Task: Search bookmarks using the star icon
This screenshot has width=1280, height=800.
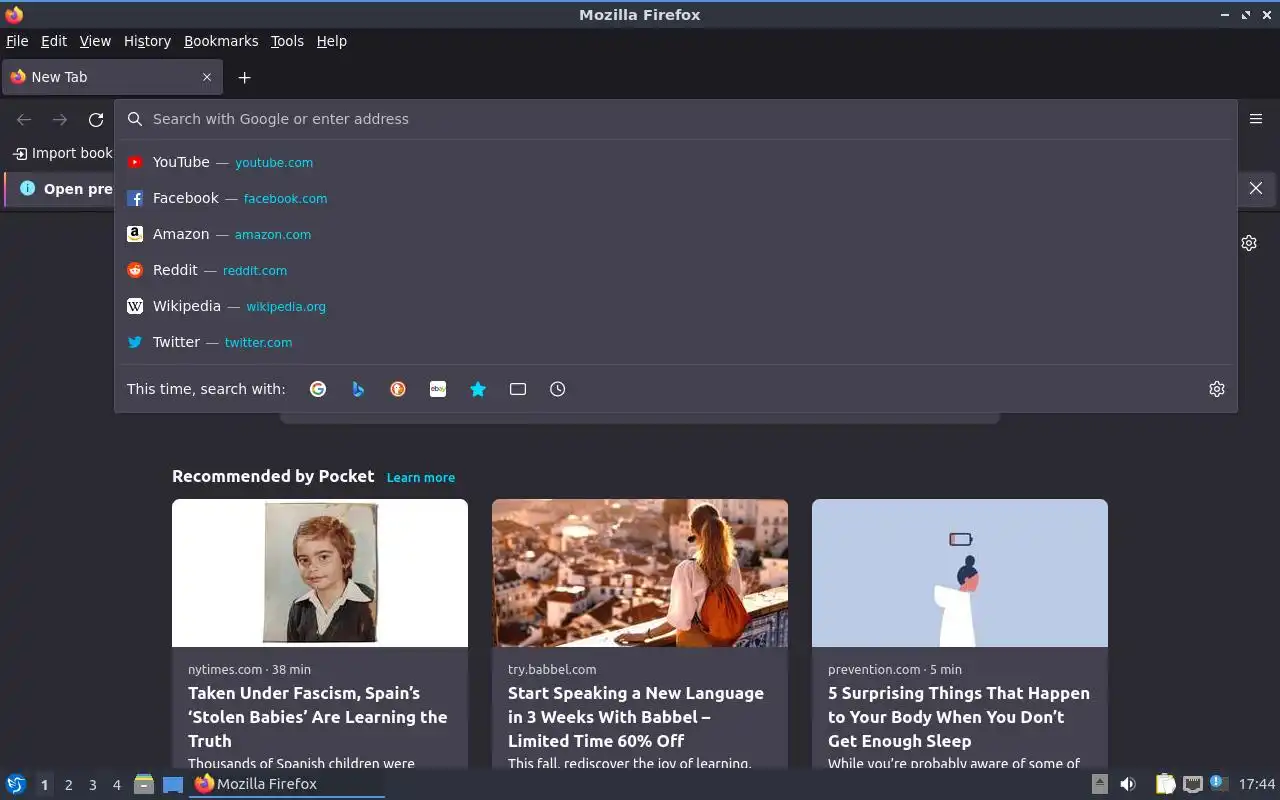Action: [478, 389]
